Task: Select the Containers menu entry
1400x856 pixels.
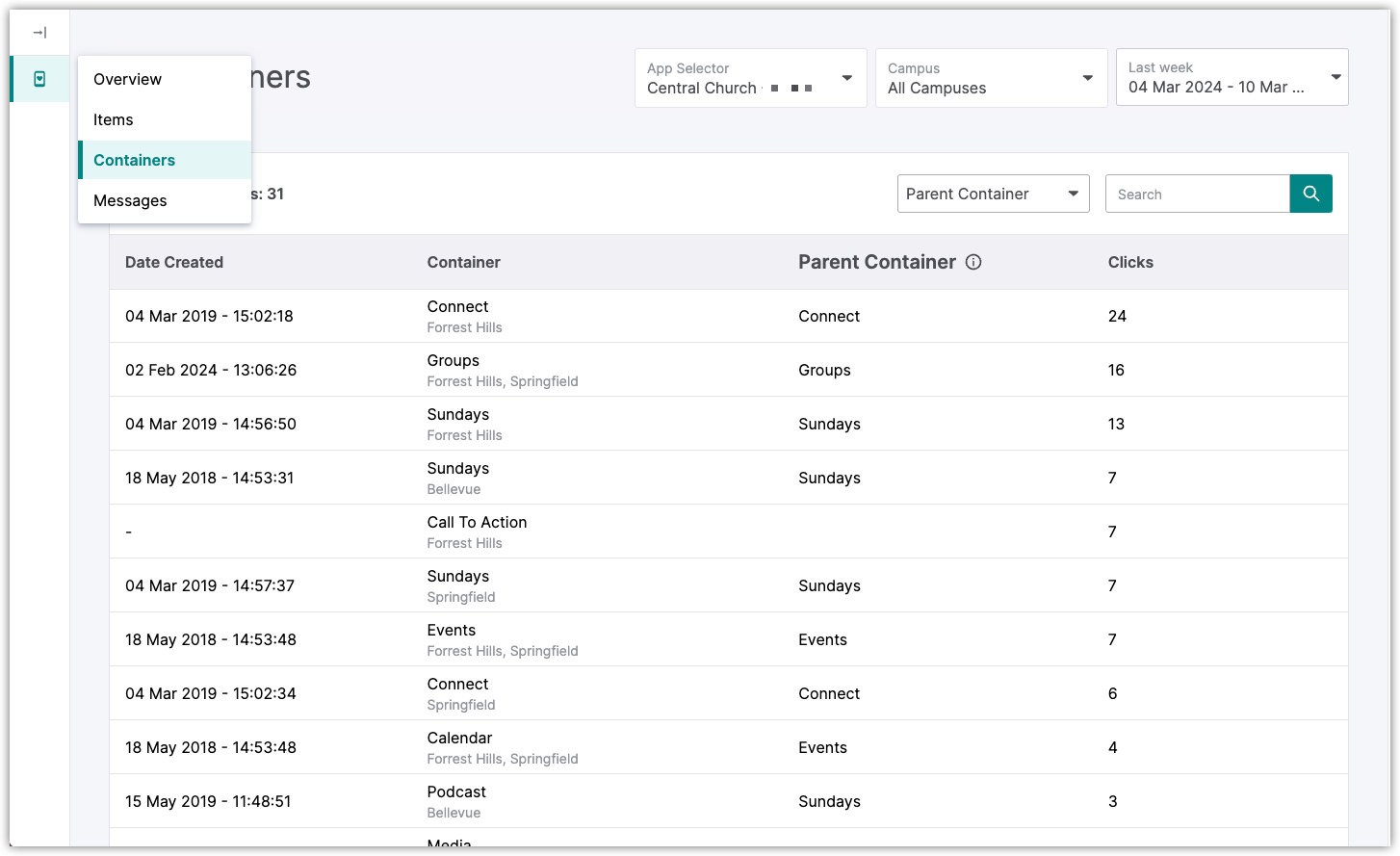Action: point(134,160)
